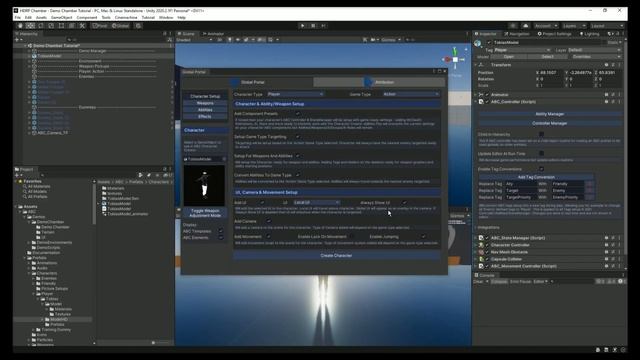Image resolution: width=640 pixels, height=360 pixels.
Task: Select Abilities in Global Portal sidebar
Action: (x=205, y=110)
